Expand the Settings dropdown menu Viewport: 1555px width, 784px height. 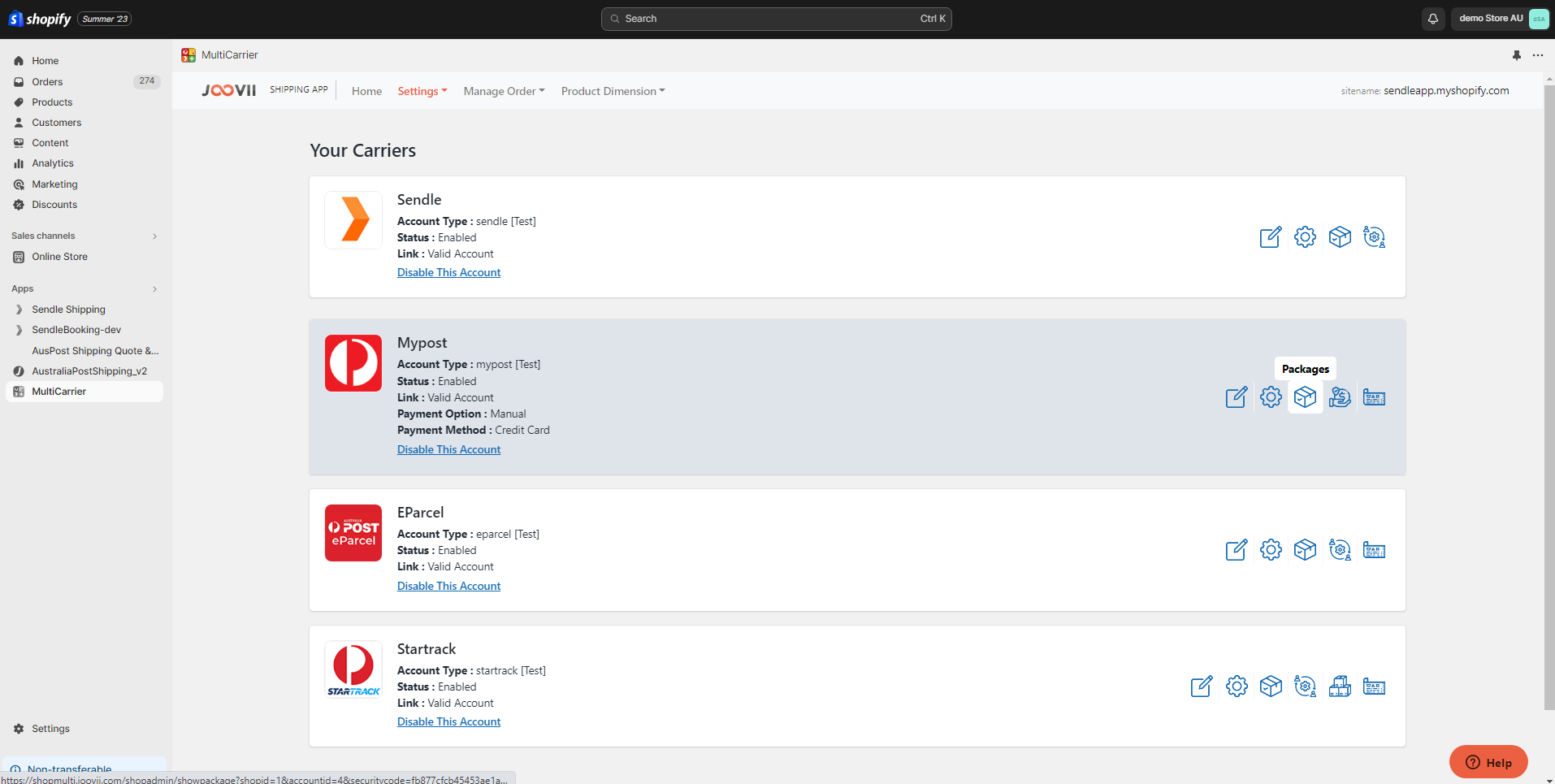[x=422, y=91]
